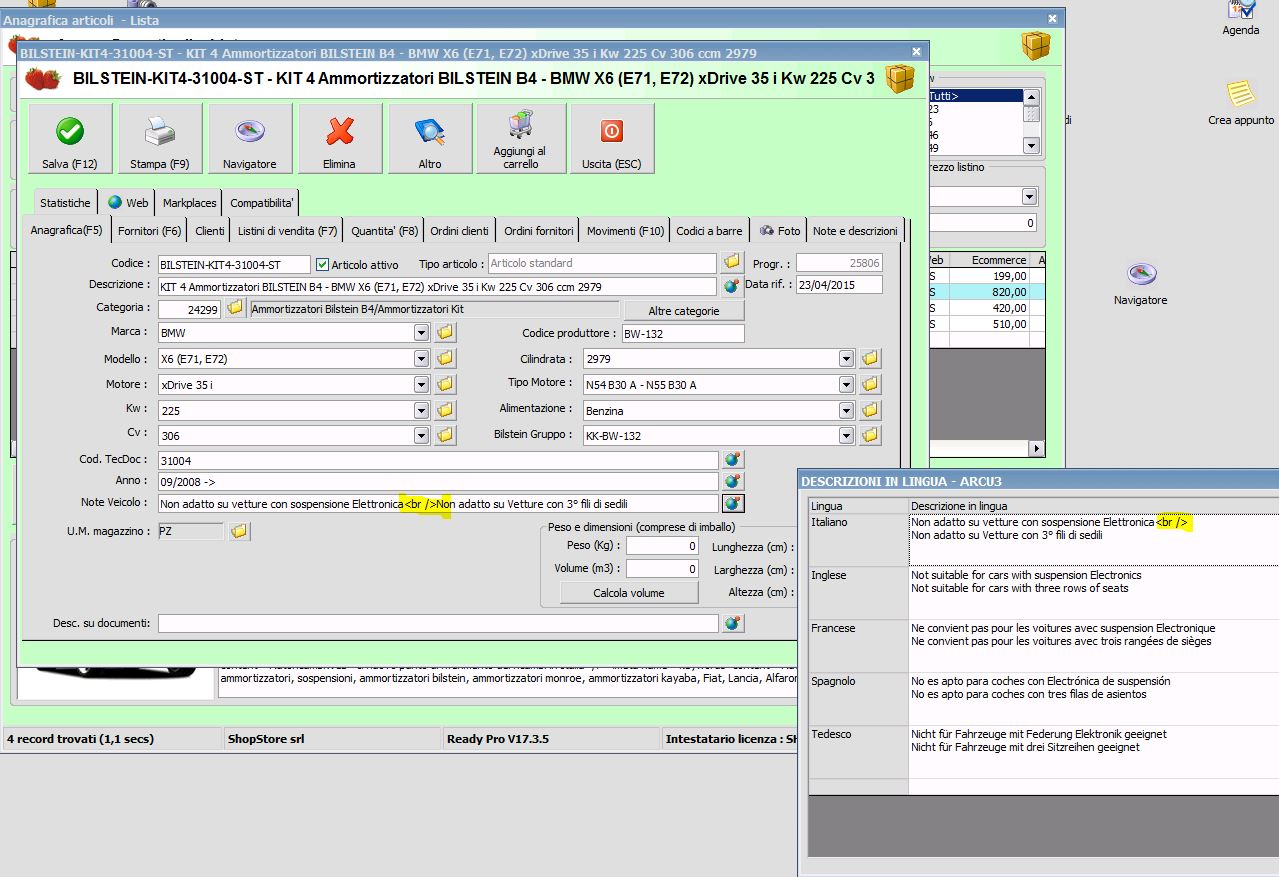
Task: Switch to the Fornitori (F6) tab
Action: click(x=149, y=231)
